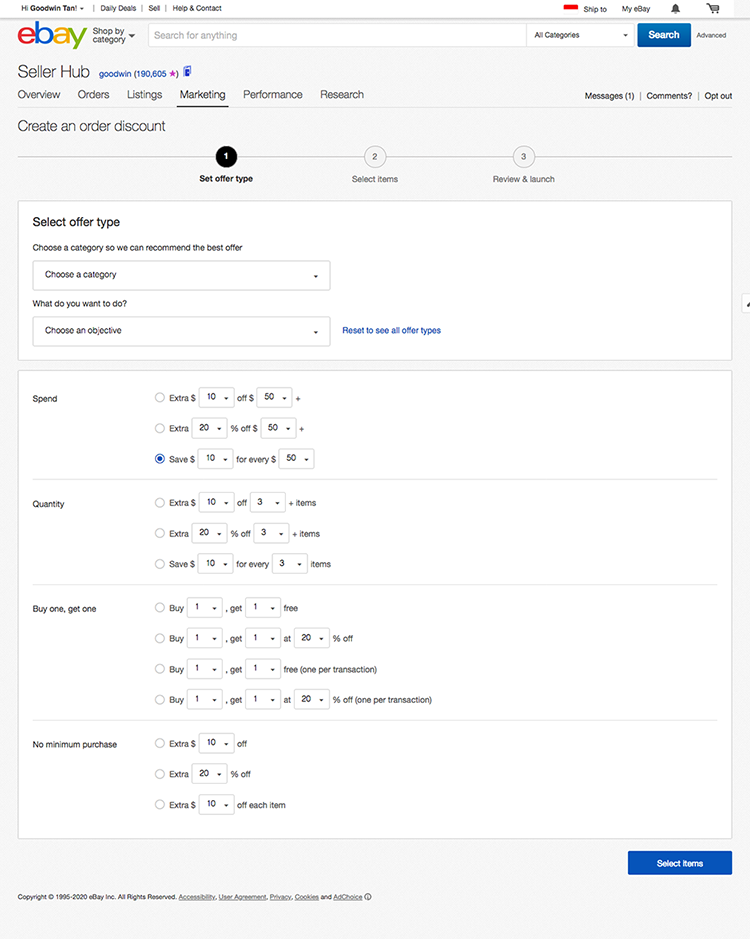
Task: Click the Opt out link
Action: tap(718, 96)
